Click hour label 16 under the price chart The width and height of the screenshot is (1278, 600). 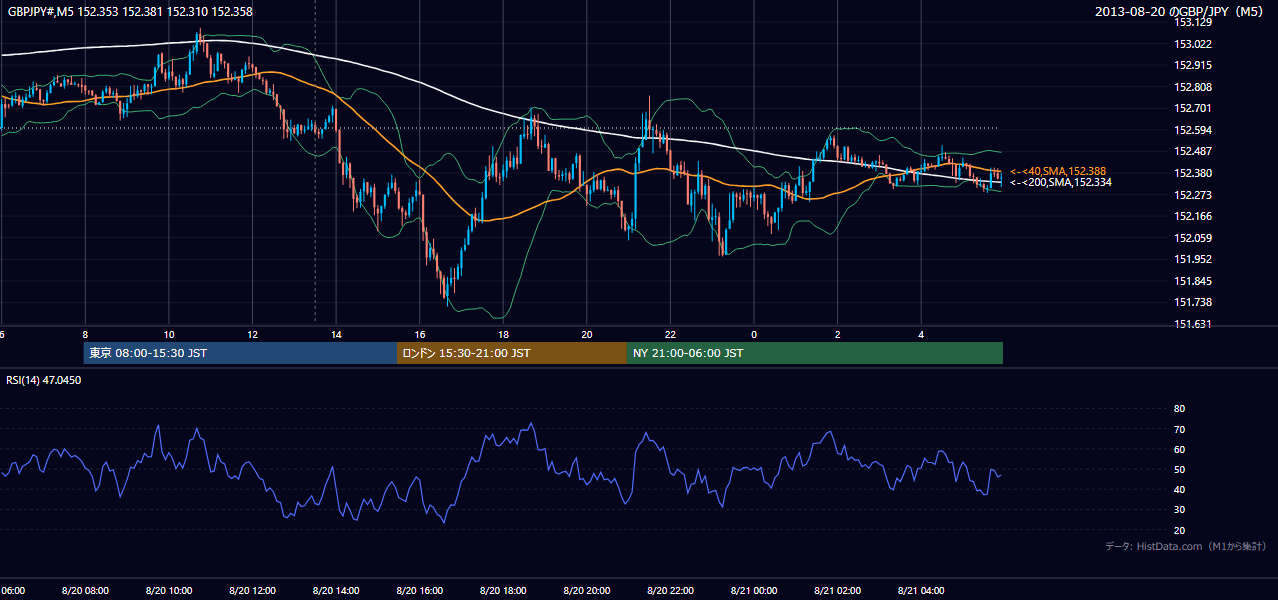pyautogui.click(x=420, y=335)
